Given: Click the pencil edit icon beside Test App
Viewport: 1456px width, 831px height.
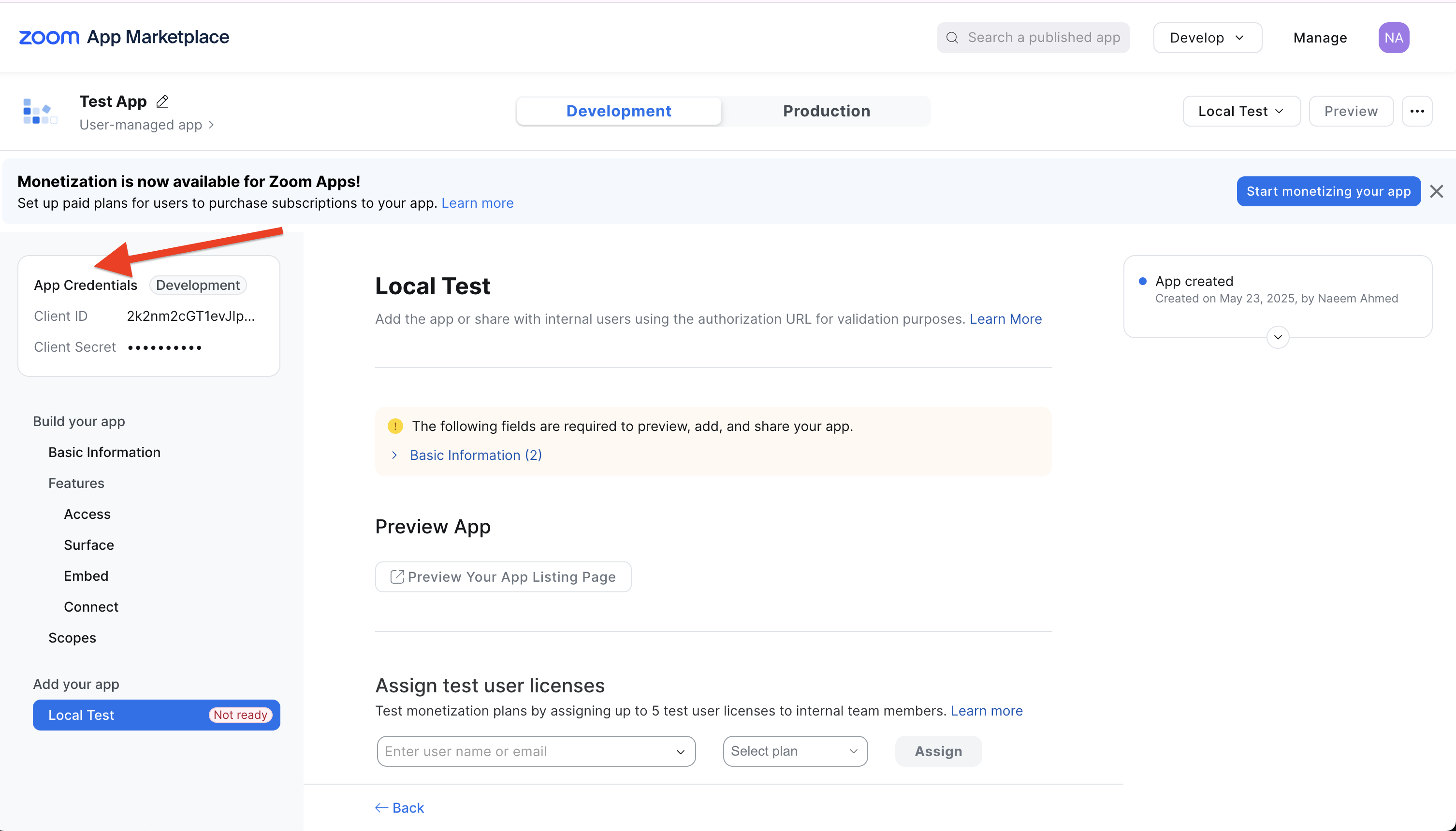Looking at the screenshot, I should coord(162,101).
